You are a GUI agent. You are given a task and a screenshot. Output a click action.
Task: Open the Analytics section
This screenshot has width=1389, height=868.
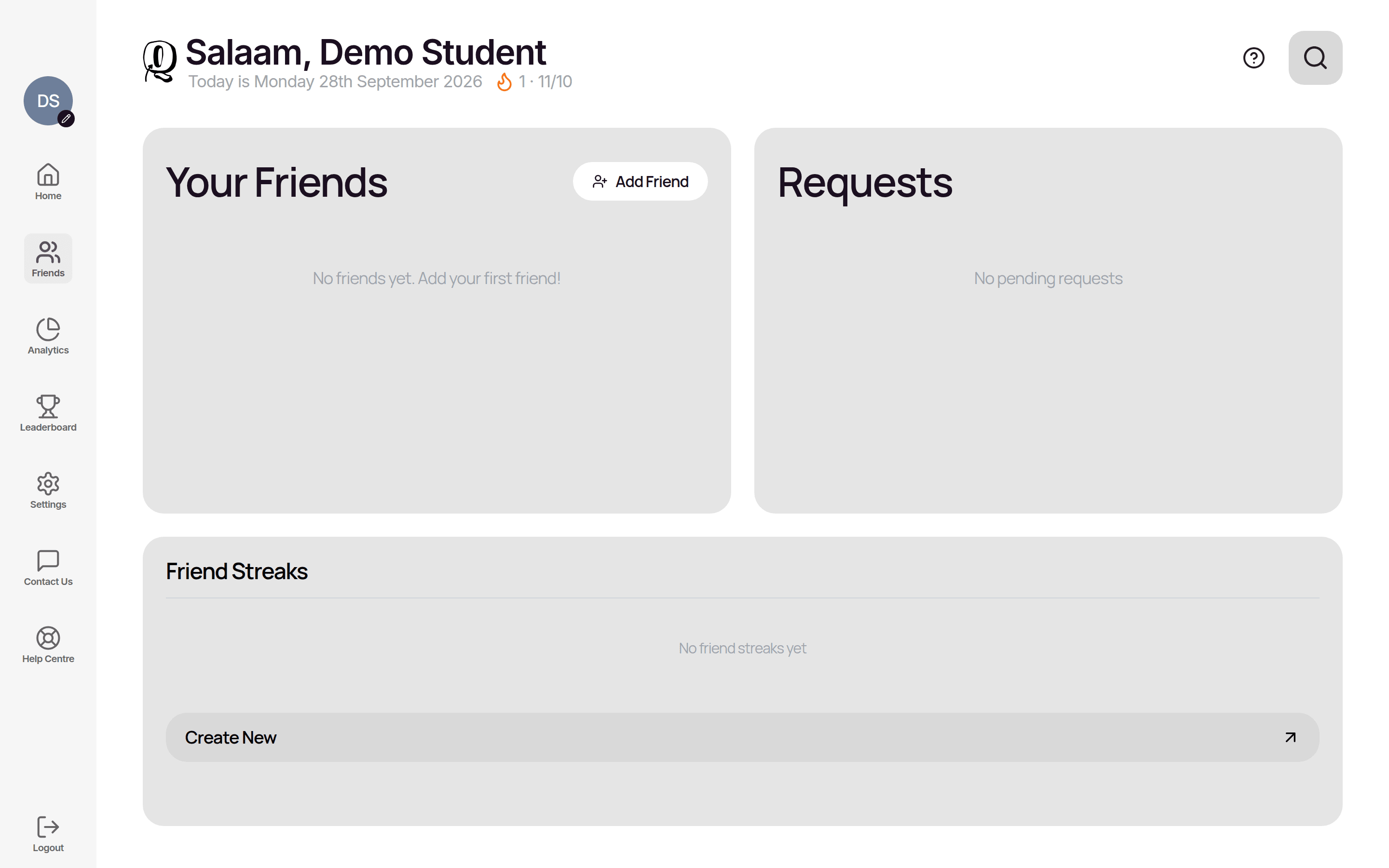(x=48, y=336)
